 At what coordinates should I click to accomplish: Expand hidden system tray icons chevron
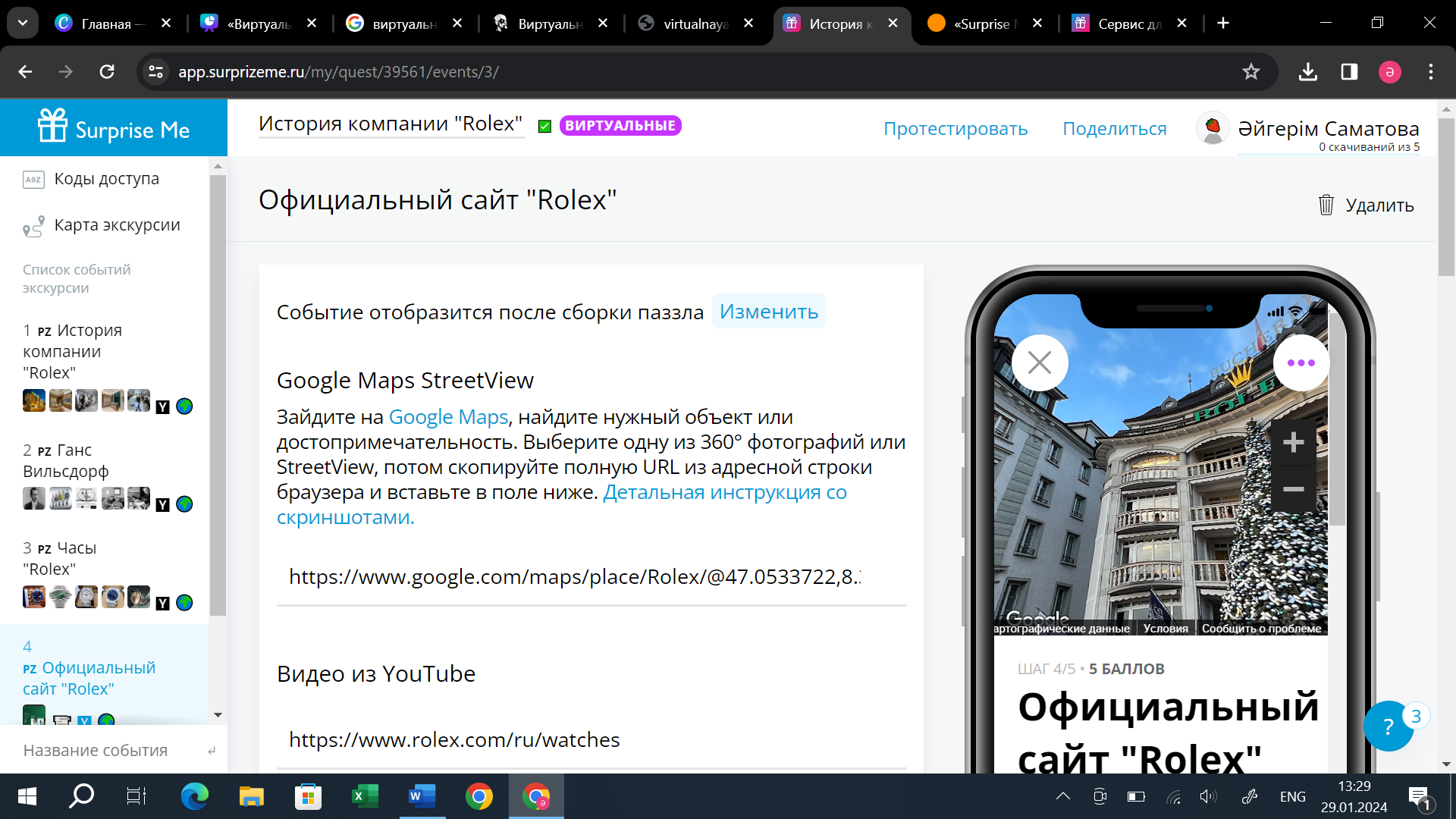1062,796
